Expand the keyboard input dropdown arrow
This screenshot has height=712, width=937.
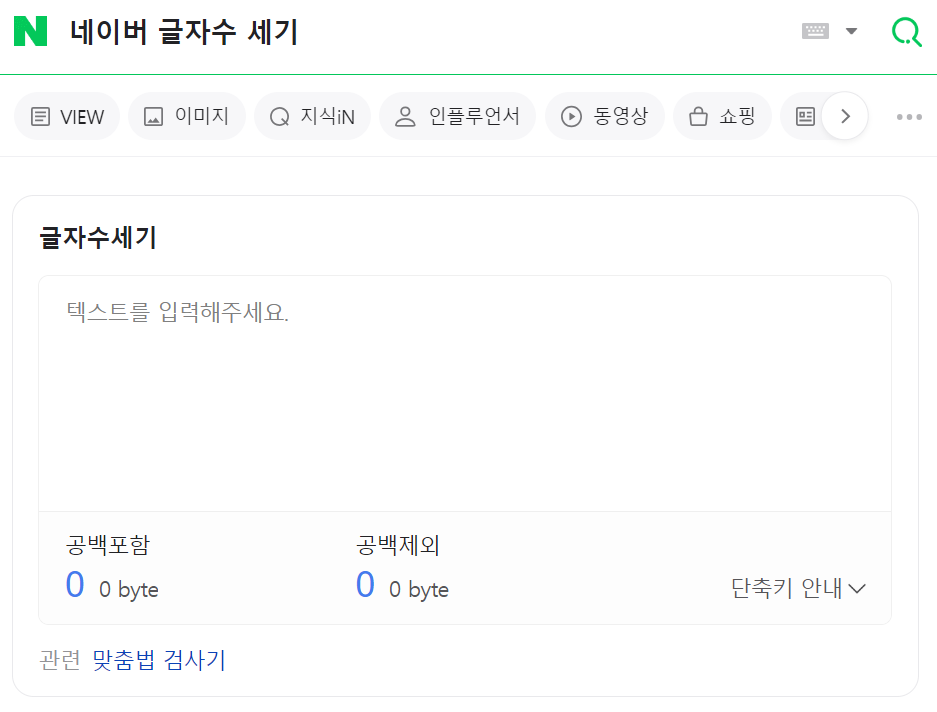coord(852,31)
